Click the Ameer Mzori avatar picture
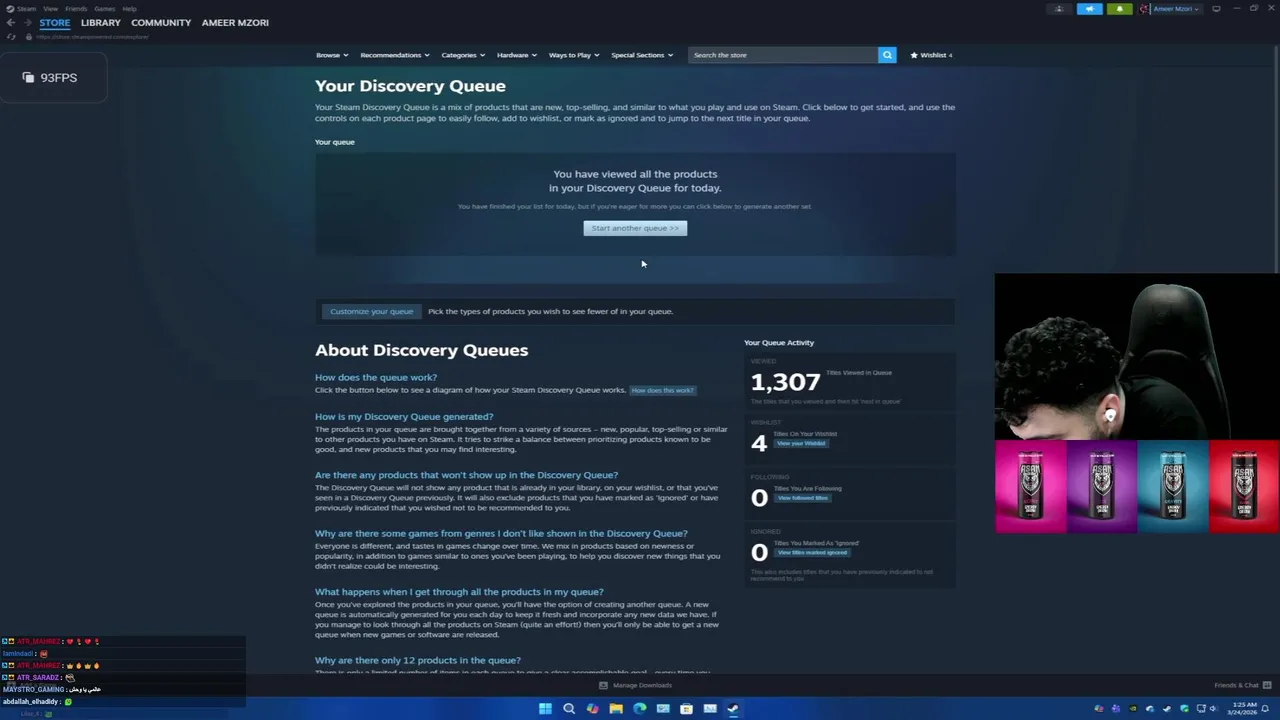Image resolution: width=1280 pixels, height=720 pixels. [1146, 9]
